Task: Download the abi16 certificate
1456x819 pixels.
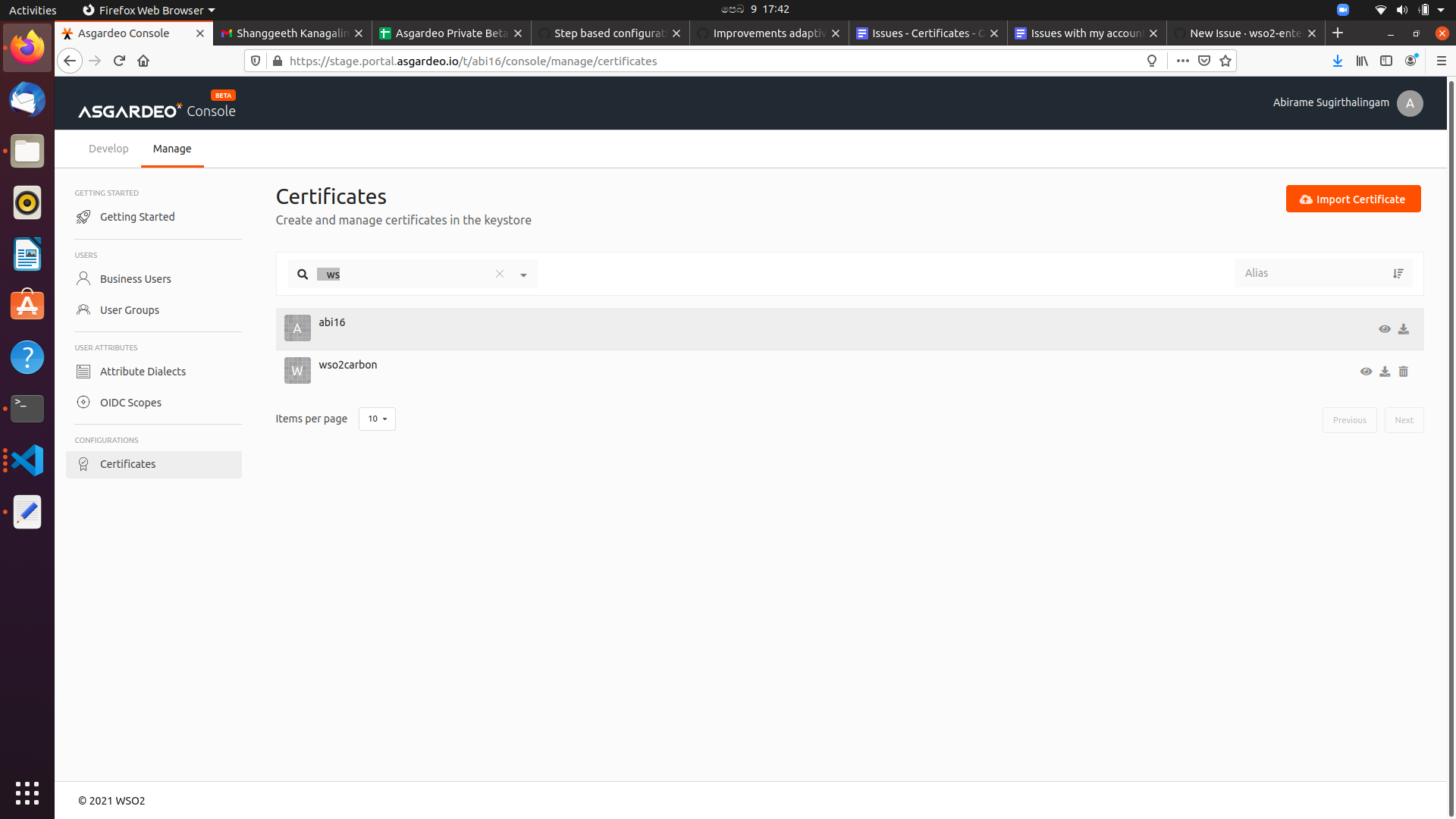Action: point(1403,329)
